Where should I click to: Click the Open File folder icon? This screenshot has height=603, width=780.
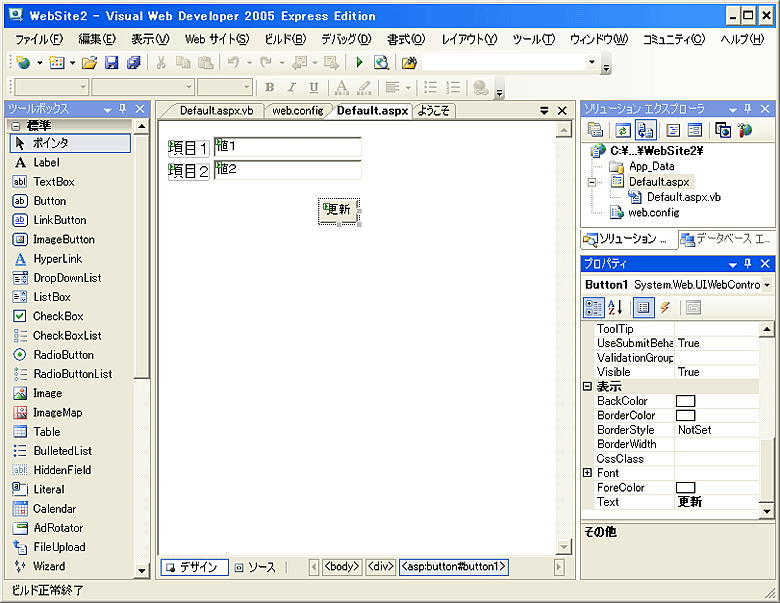(x=89, y=63)
